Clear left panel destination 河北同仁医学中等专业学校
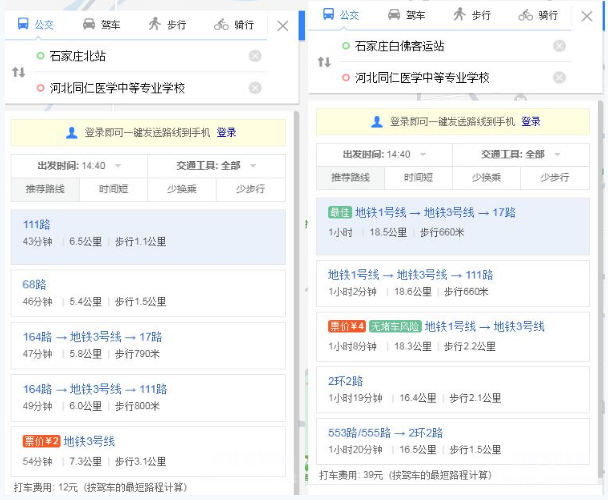This screenshot has height=500, width=608. (x=255, y=88)
